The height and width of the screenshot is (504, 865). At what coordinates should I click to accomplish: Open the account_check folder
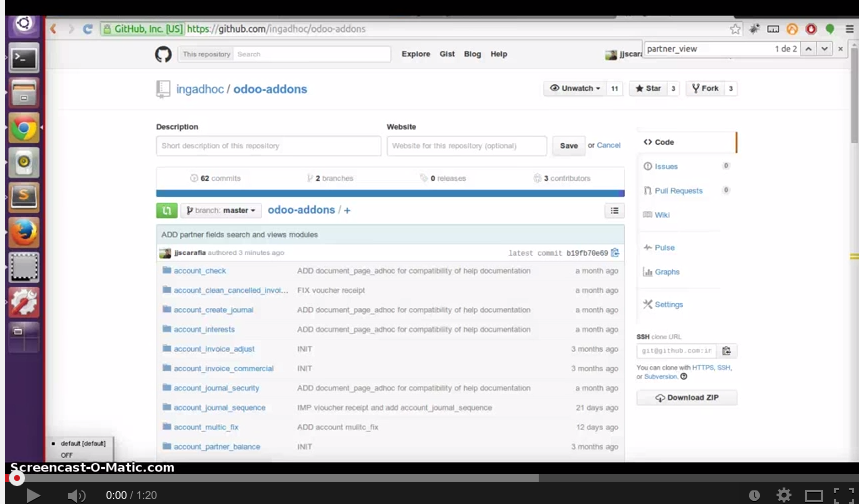pos(200,271)
